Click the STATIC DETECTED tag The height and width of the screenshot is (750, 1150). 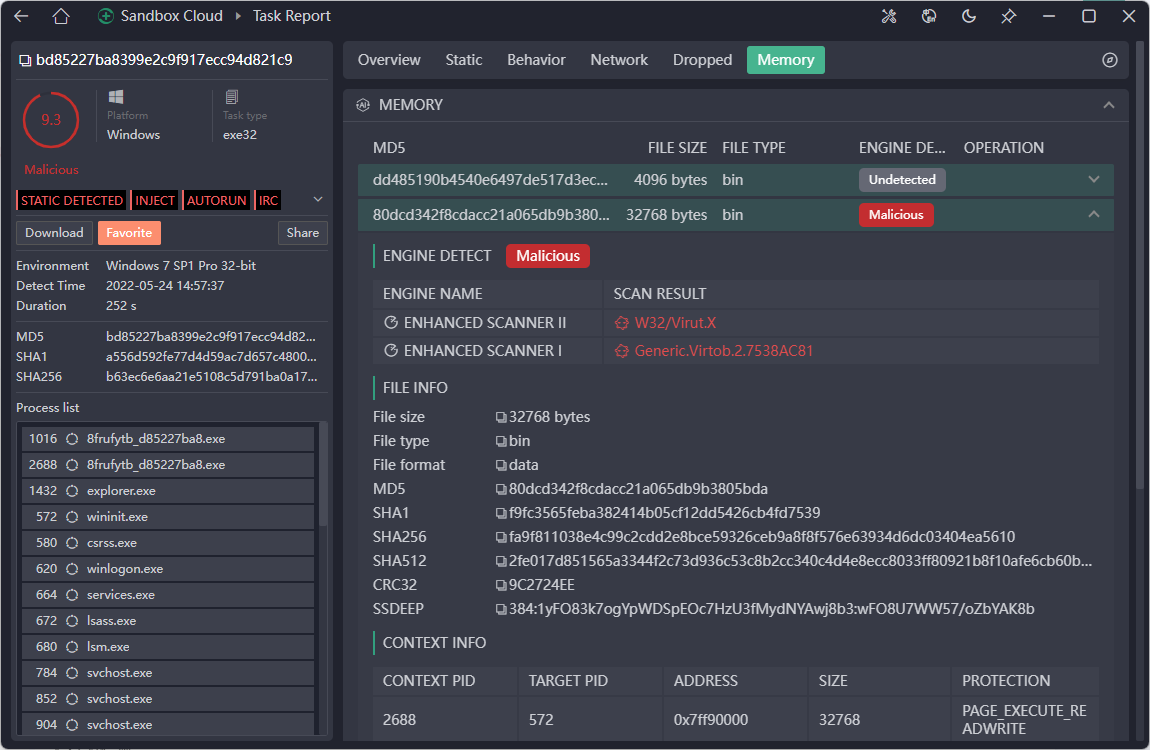[x=71, y=200]
